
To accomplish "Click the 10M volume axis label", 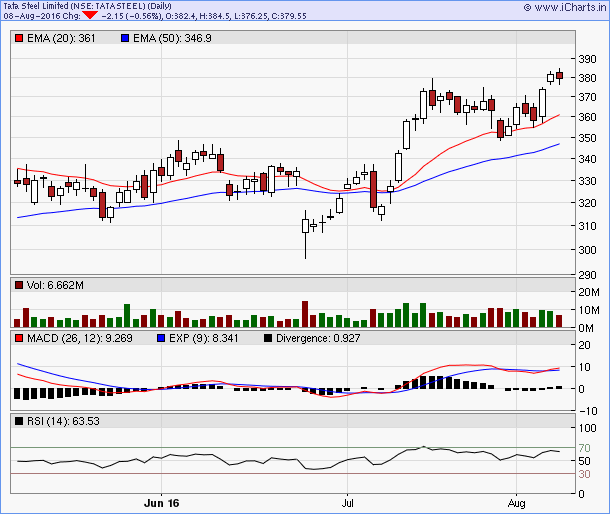I will coord(589,310).
